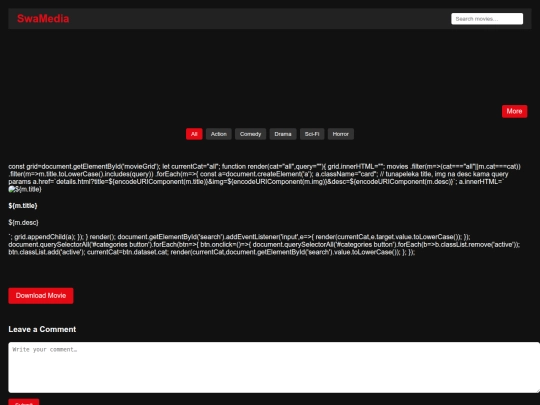Click the Leave a Comment heading
This screenshot has height=405, width=540.
(42, 329)
